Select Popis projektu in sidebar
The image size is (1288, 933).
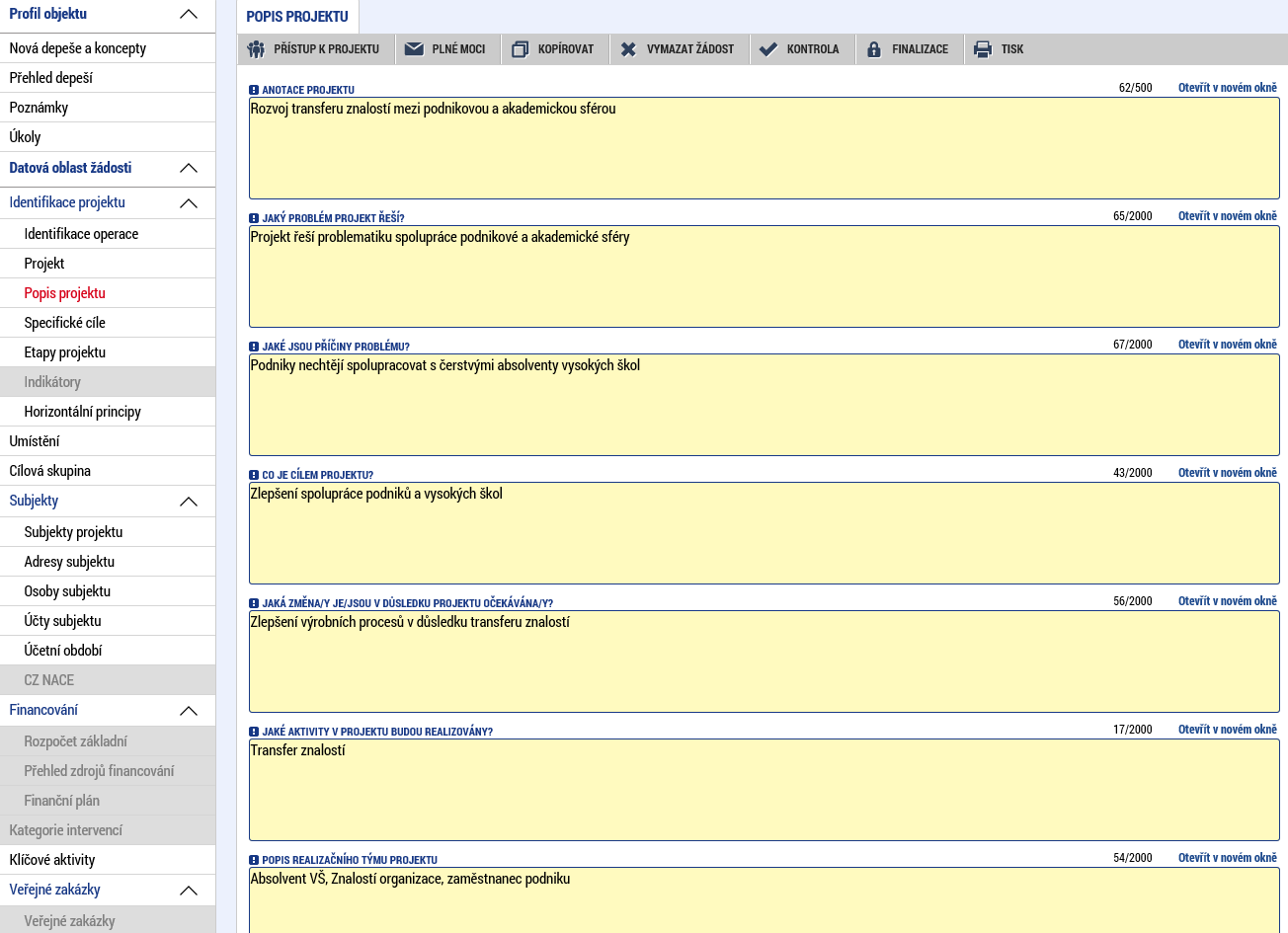click(x=108, y=293)
